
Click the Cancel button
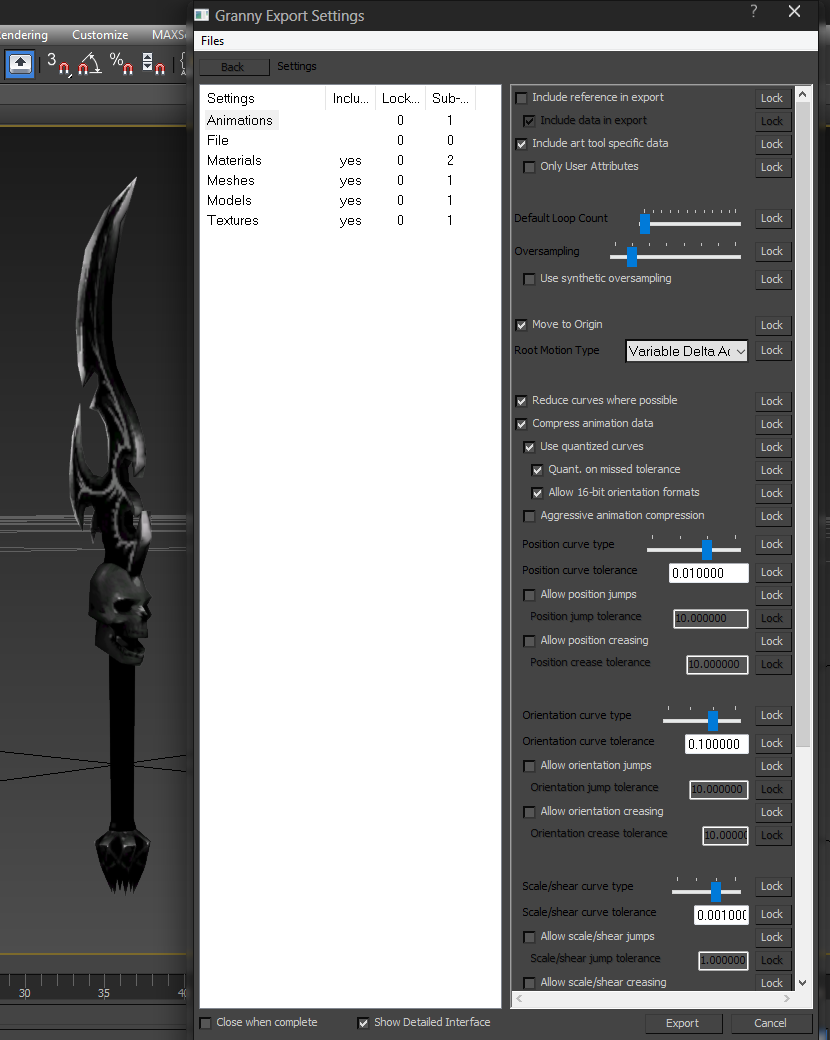point(771,1023)
